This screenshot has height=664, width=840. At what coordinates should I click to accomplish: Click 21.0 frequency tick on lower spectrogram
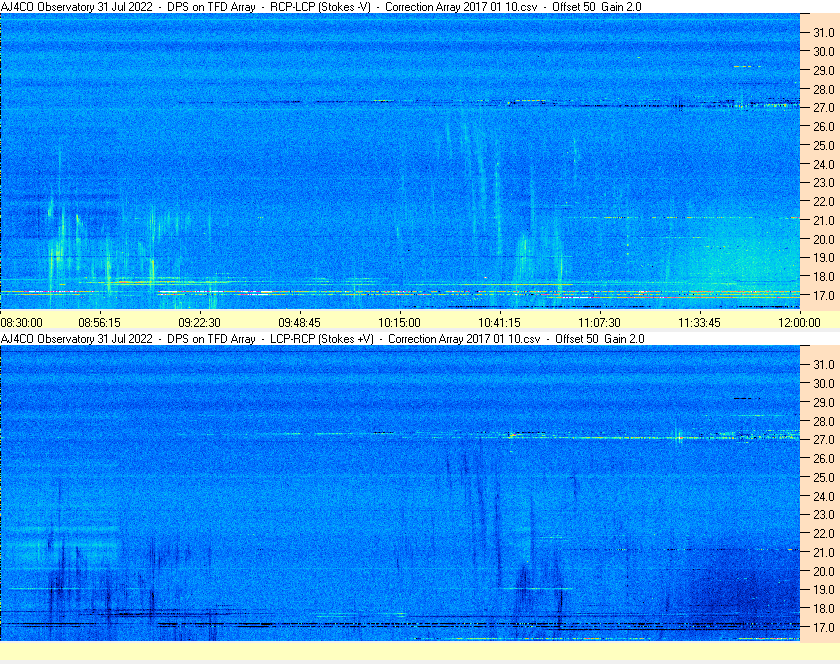(x=824, y=552)
